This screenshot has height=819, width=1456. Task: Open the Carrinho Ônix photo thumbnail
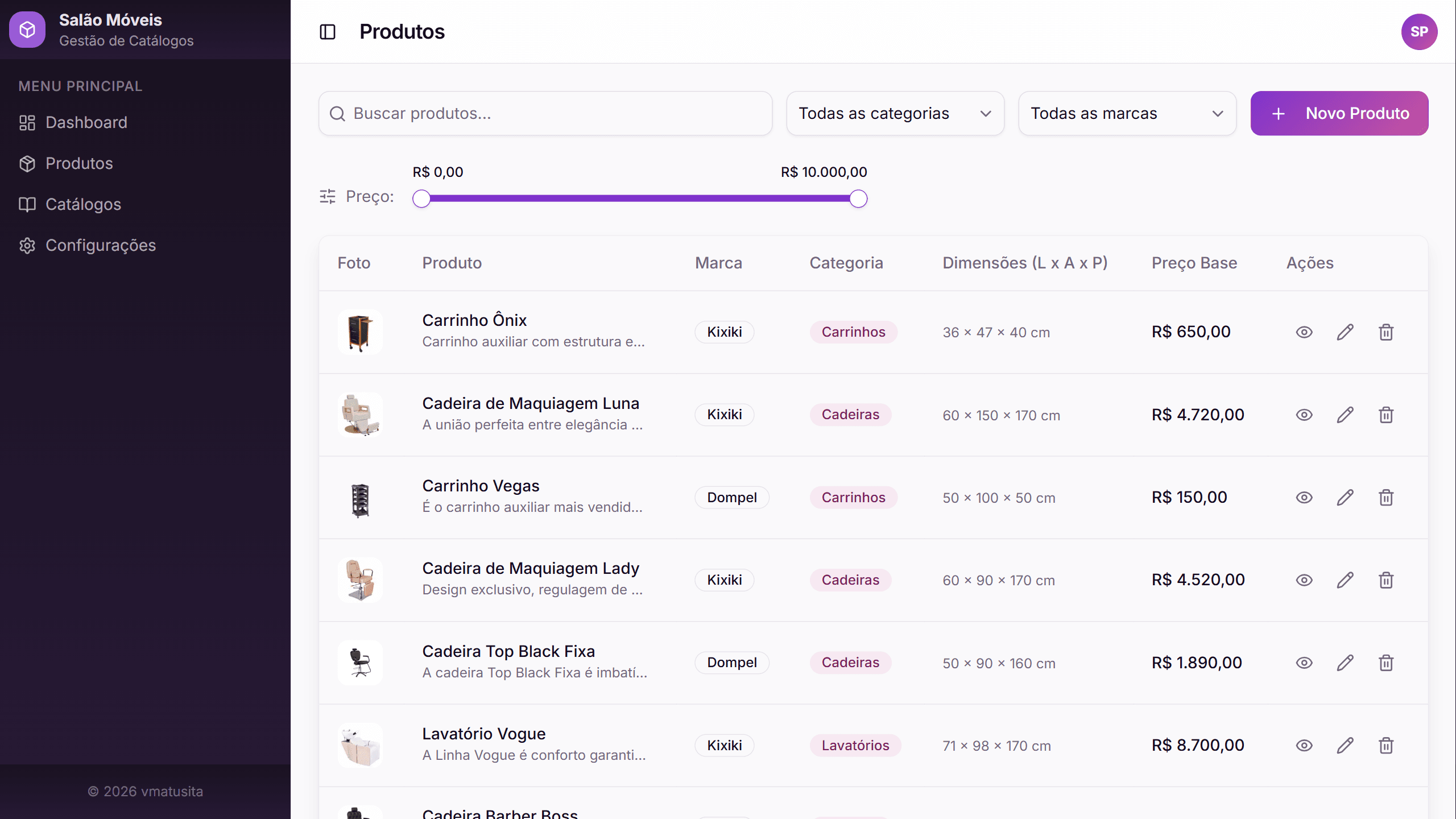click(x=360, y=332)
